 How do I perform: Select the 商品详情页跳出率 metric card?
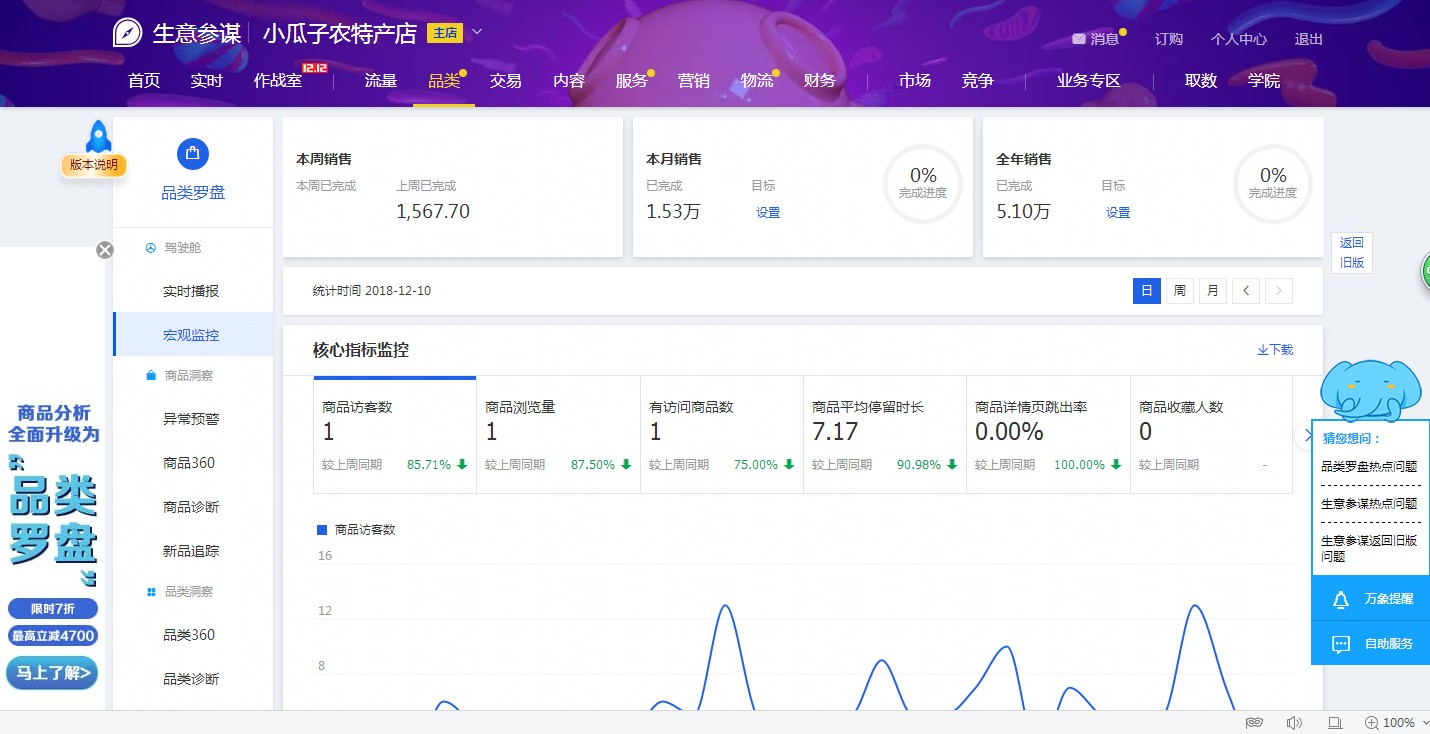point(1048,435)
